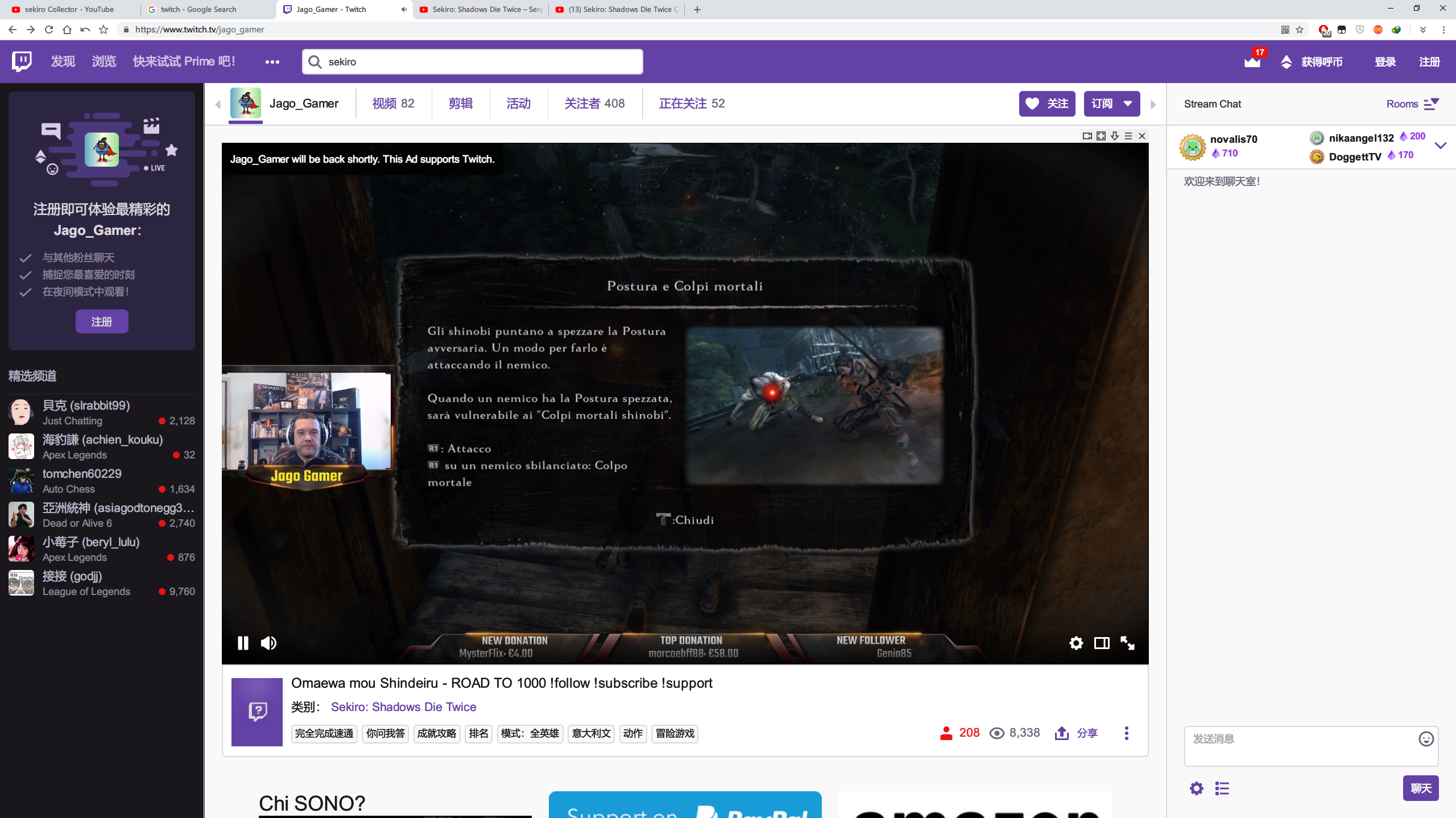
Task: Select the Jago_Gamer channel home tab
Action: coord(284,104)
